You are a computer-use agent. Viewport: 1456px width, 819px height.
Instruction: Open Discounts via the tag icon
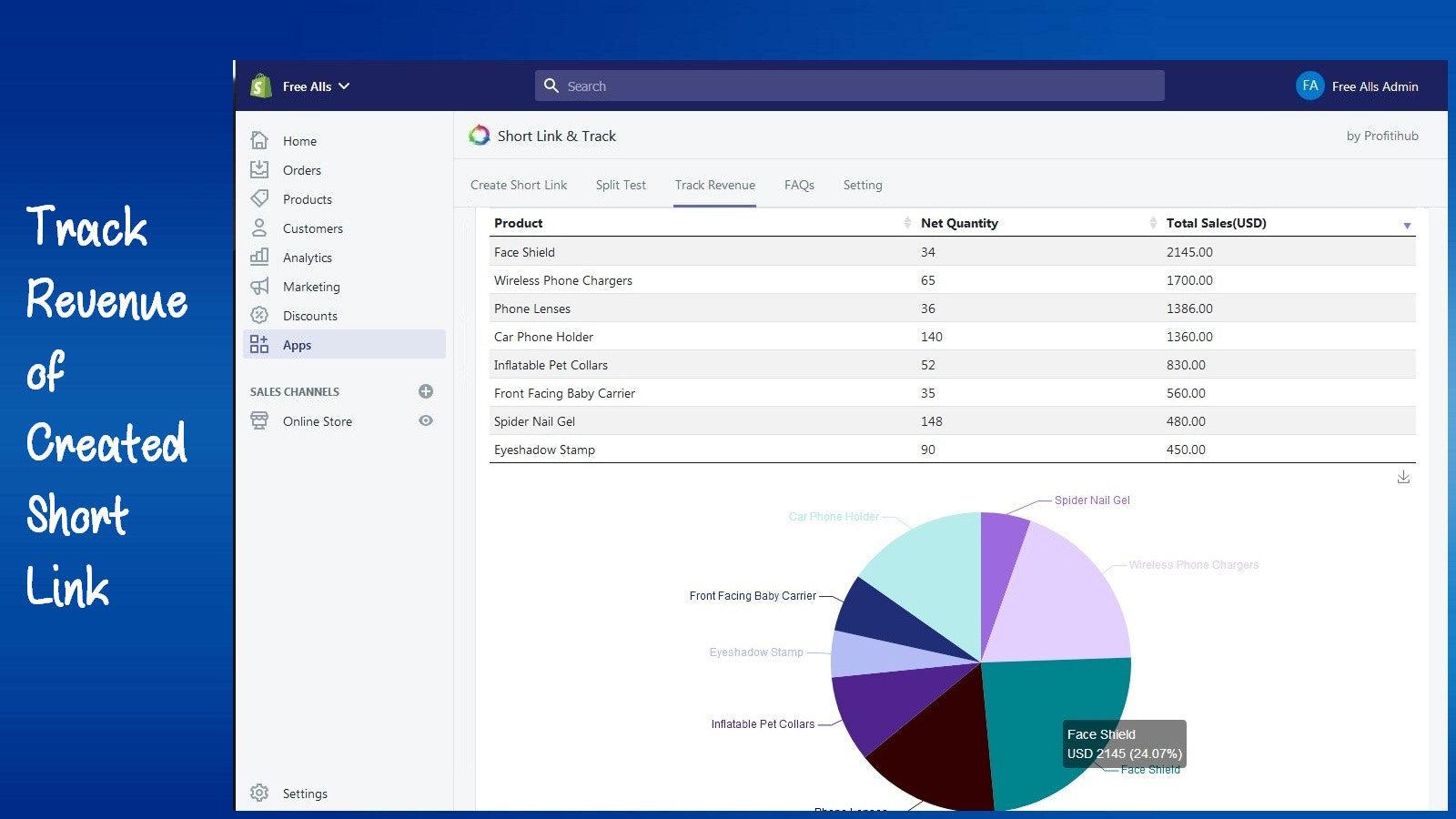click(259, 316)
